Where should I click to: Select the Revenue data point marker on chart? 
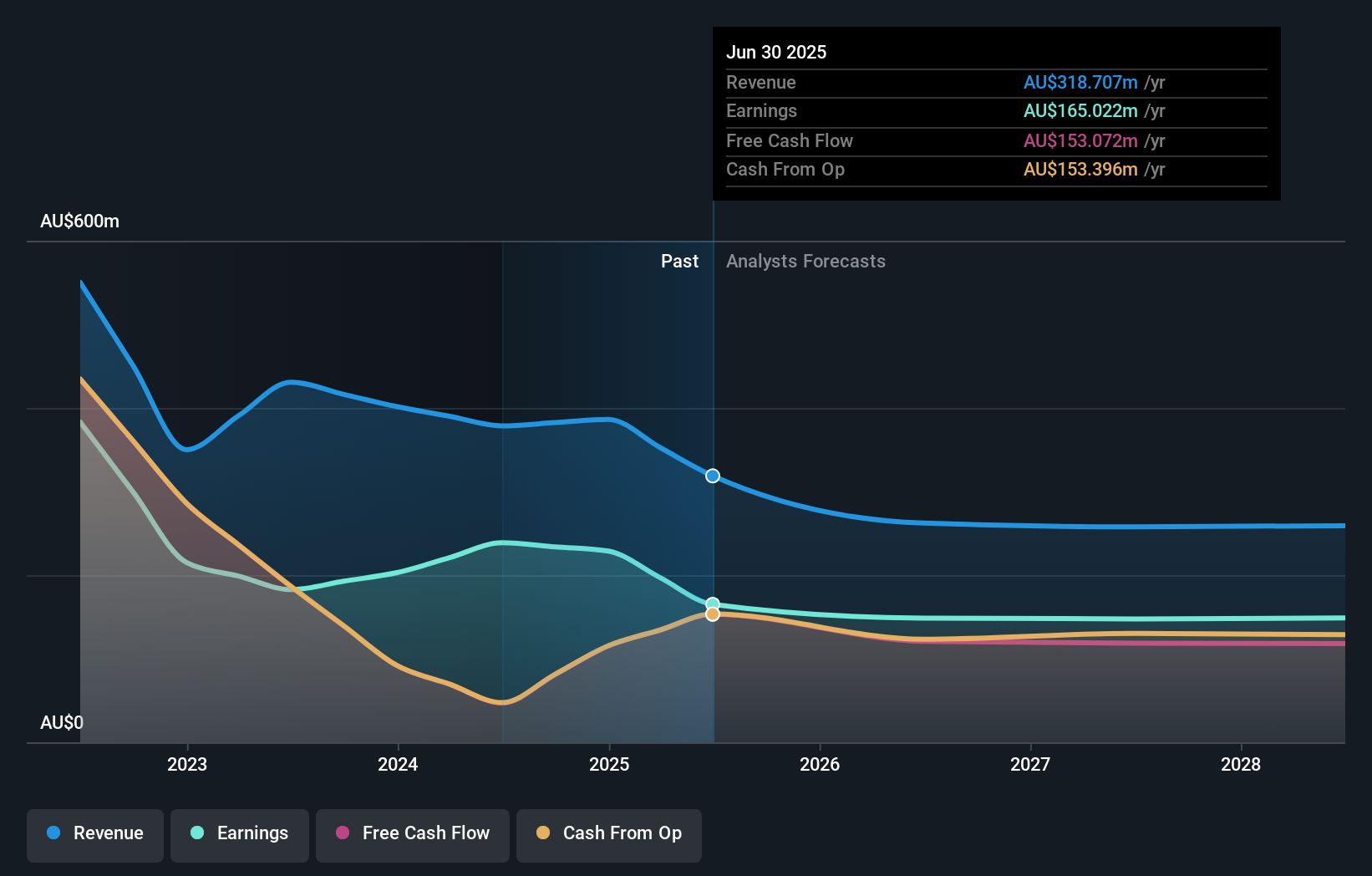[712, 476]
